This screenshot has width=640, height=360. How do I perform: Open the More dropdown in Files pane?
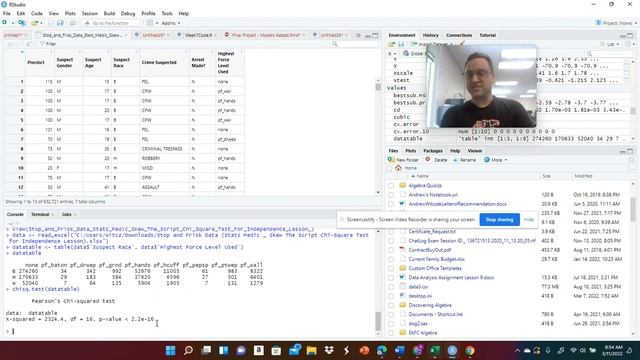click(x=495, y=160)
